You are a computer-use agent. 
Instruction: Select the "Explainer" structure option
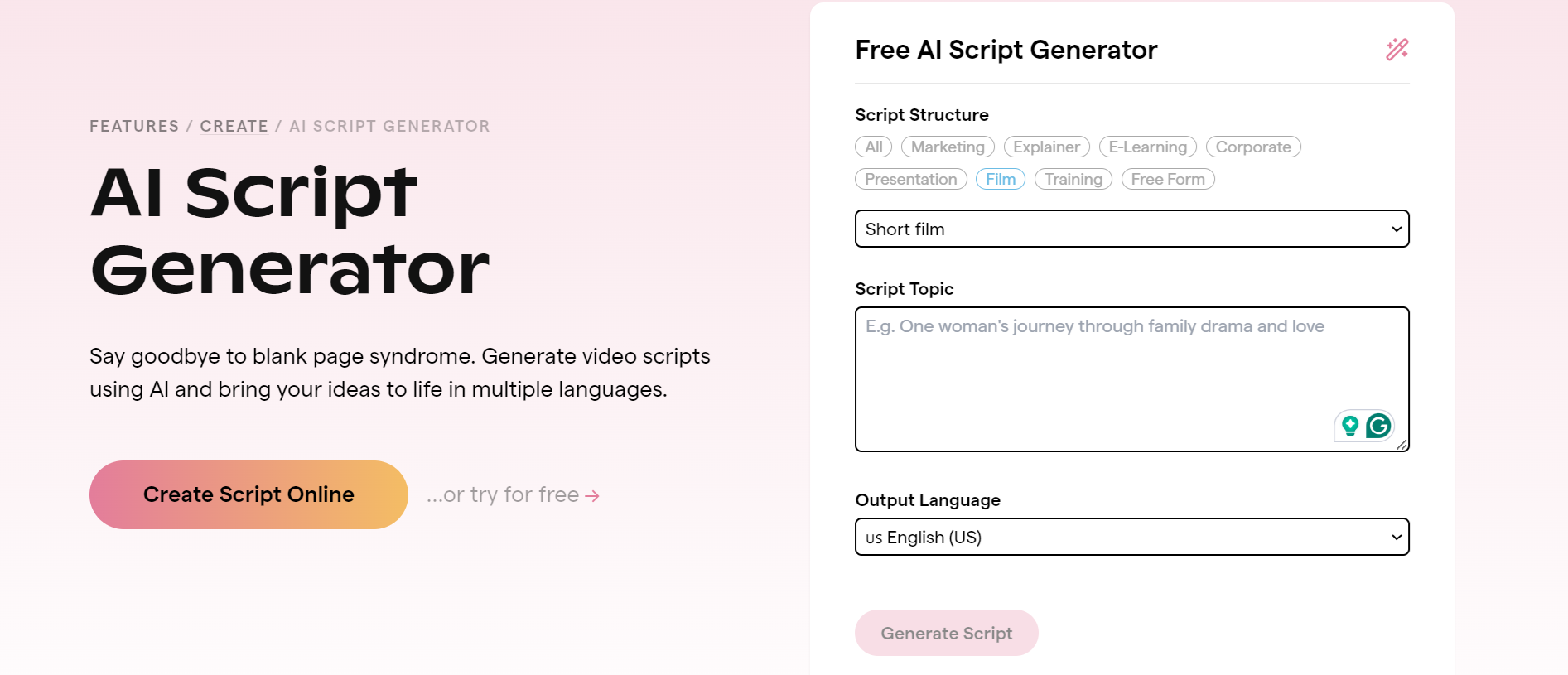[1046, 147]
